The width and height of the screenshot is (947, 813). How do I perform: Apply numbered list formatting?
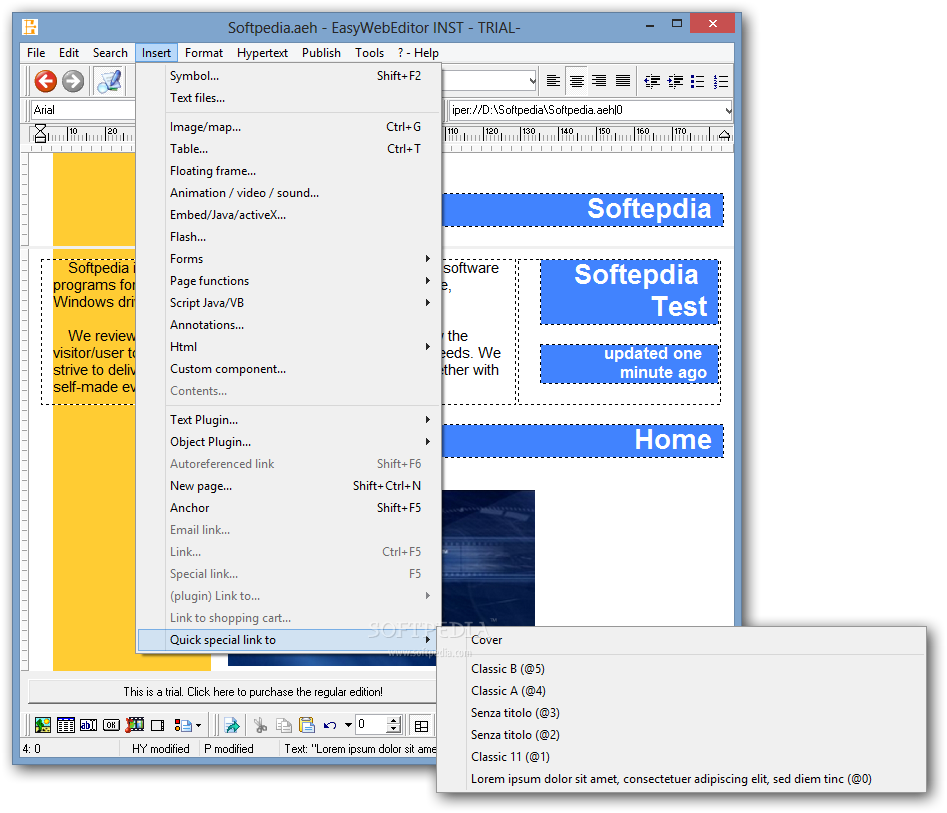pos(721,81)
